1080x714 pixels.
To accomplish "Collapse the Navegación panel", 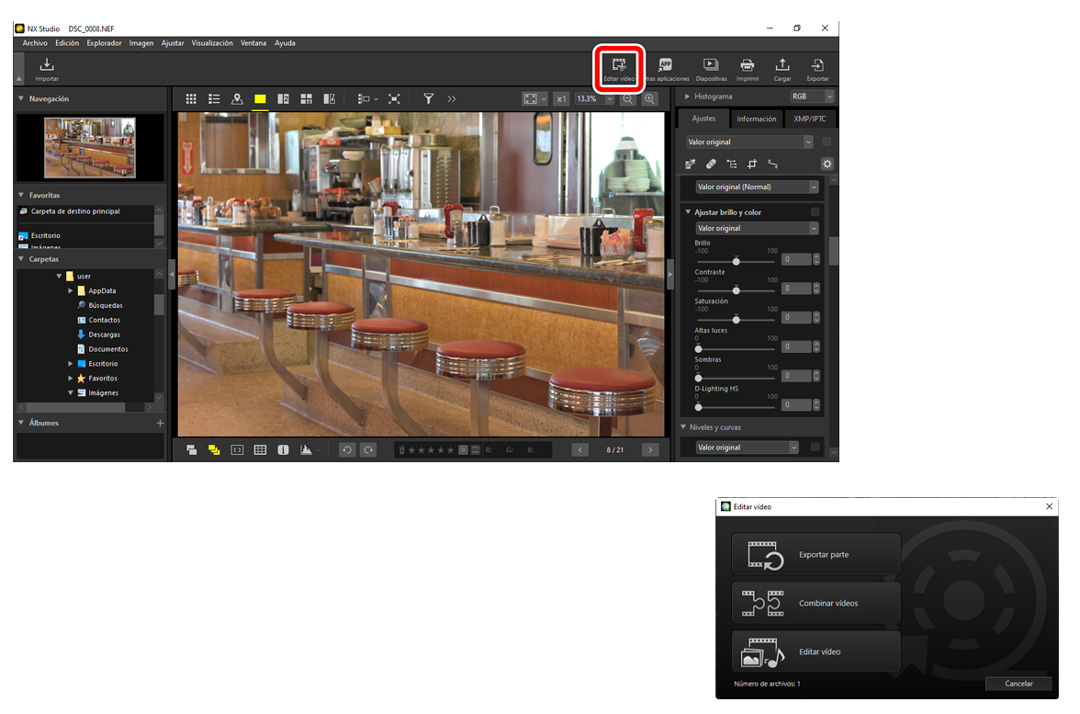I will (21, 98).
